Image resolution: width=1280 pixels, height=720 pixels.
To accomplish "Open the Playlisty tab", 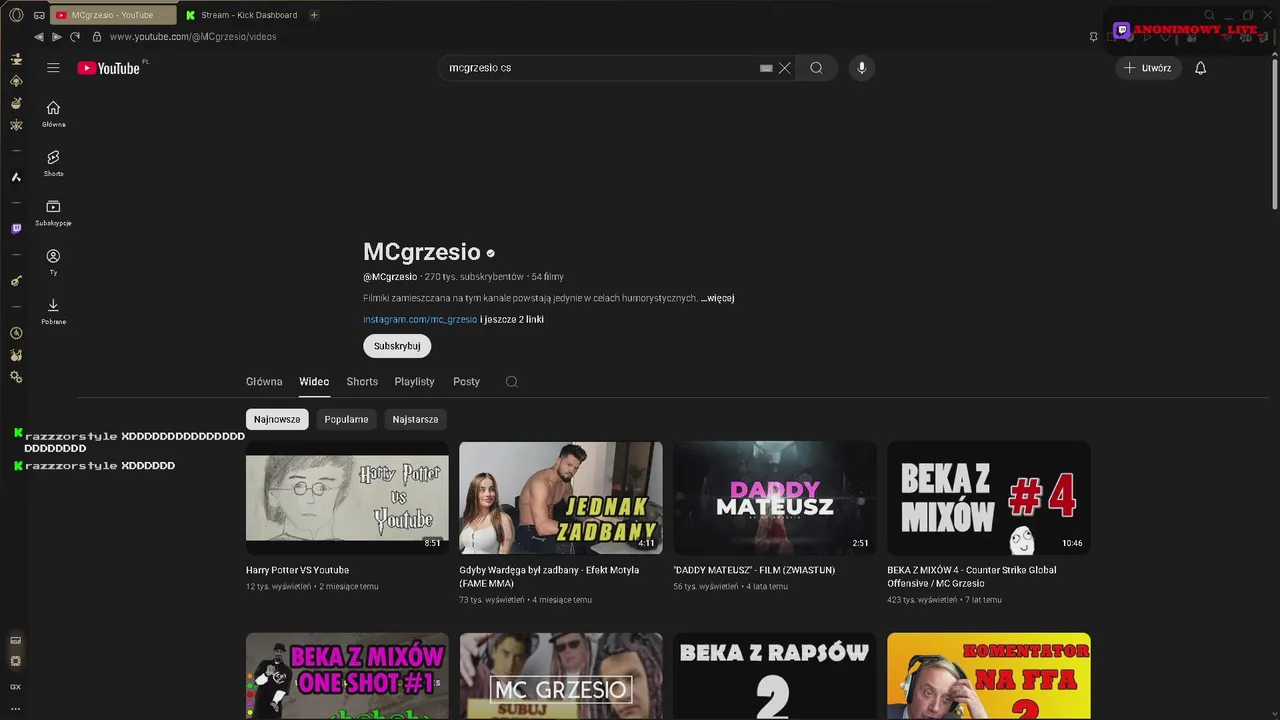I will pyautogui.click(x=414, y=381).
